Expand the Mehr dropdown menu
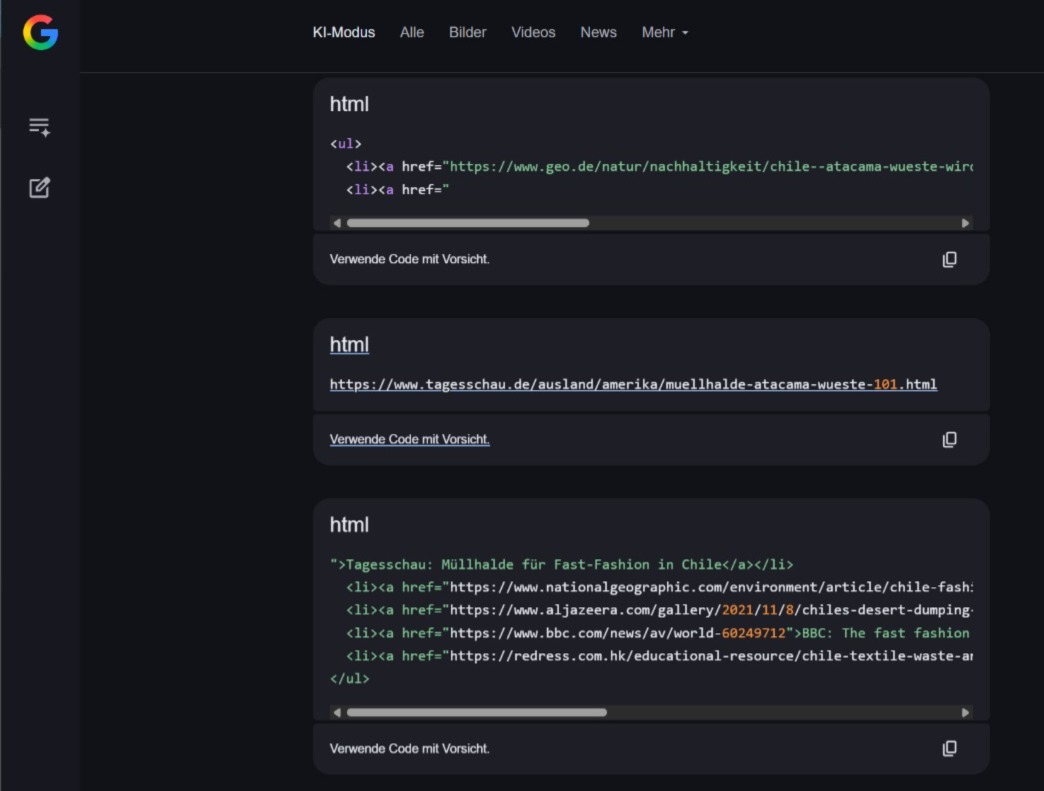The width and height of the screenshot is (1044, 791). 665,32
